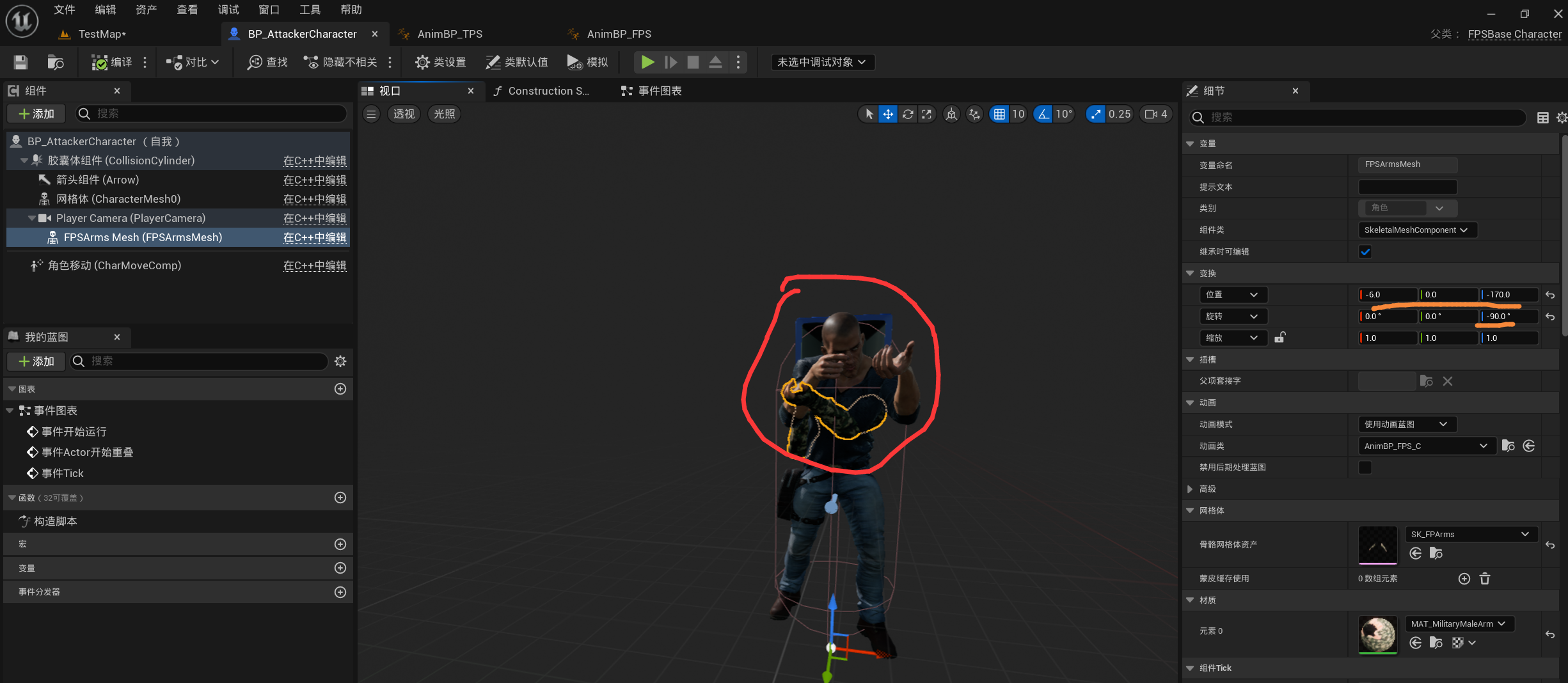Open camera speed setting
Viewport: 1568px width, 683px height.
coord(1155,114)
